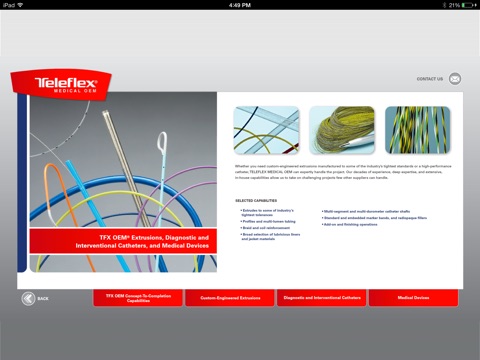Tap the 4:49 PM clock in status bar

(x=240, y=5)
